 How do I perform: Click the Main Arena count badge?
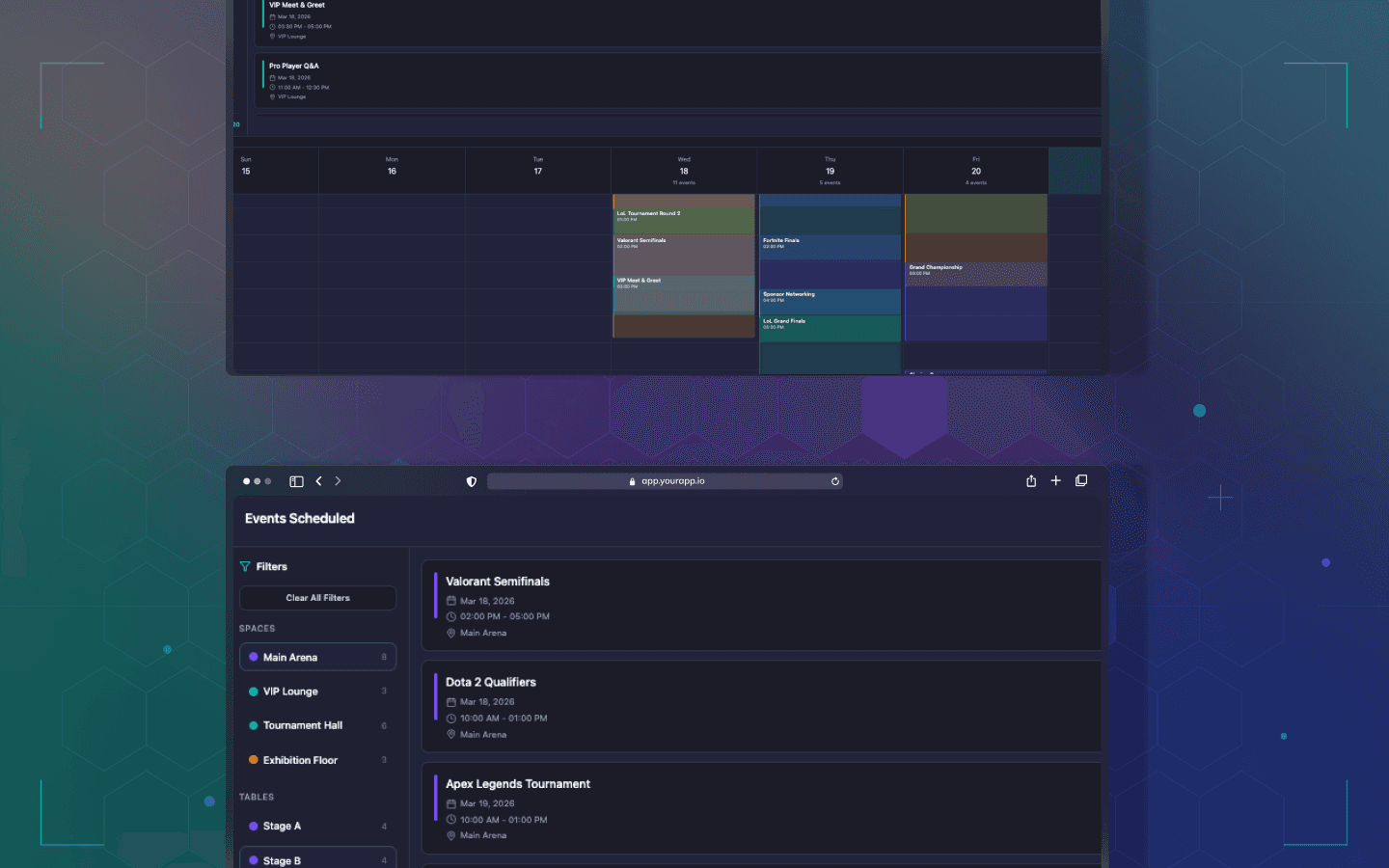coord(384,657)
